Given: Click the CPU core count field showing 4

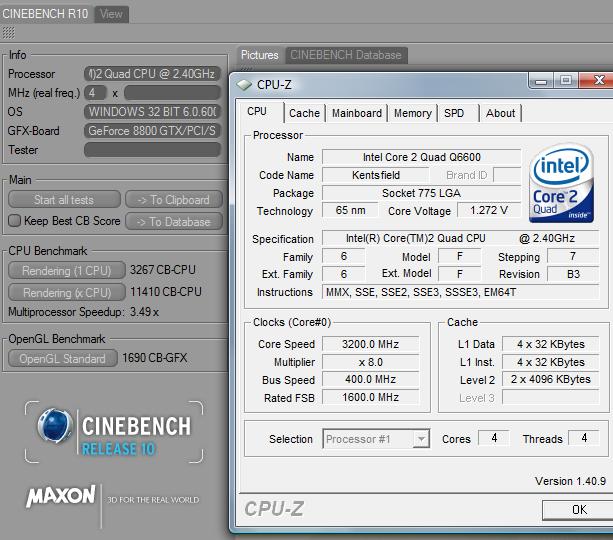Looking at the screenshot, I should (95, 93).
